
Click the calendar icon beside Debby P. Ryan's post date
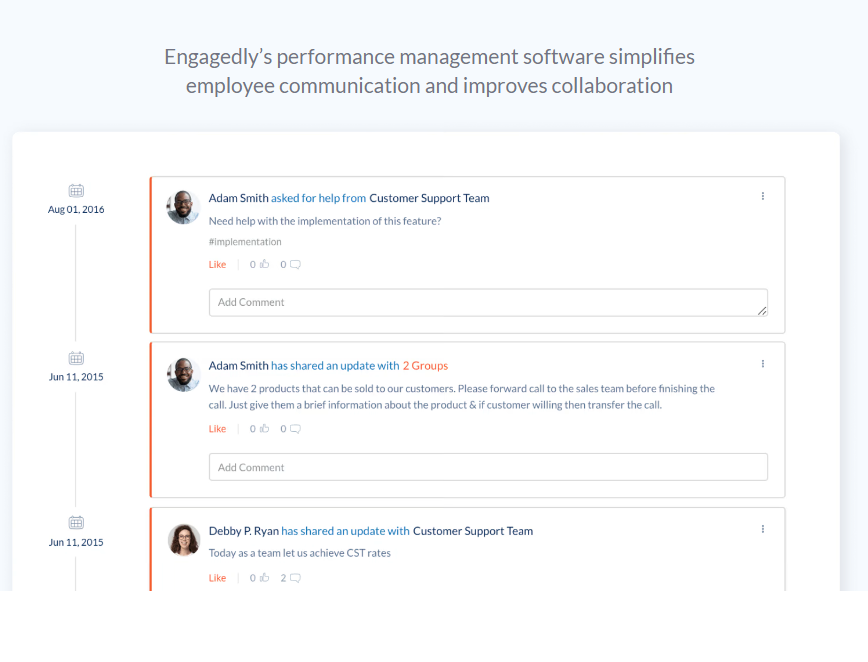(76, 521)
